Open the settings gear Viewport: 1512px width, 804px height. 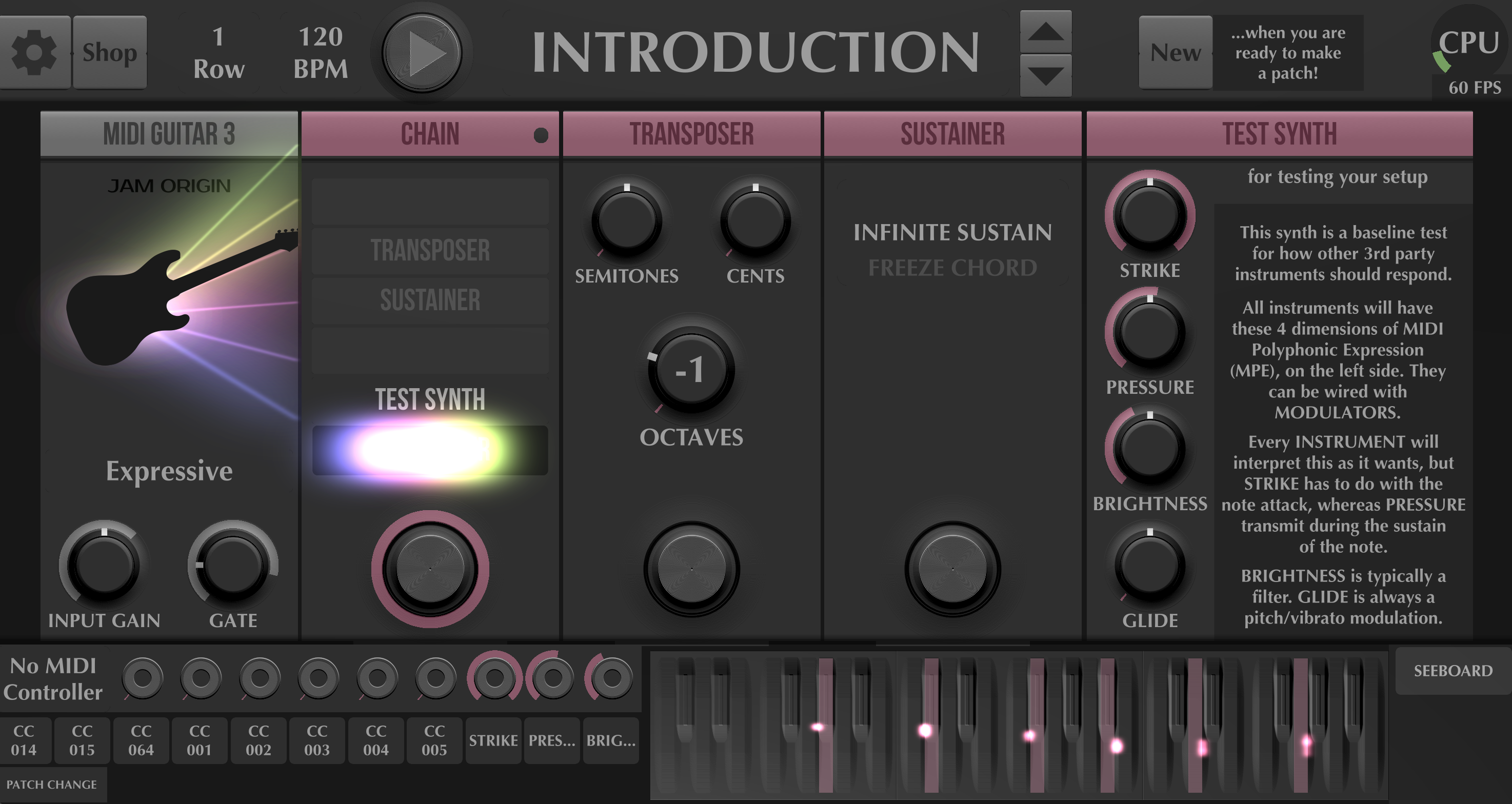click(x=33, y=53)
